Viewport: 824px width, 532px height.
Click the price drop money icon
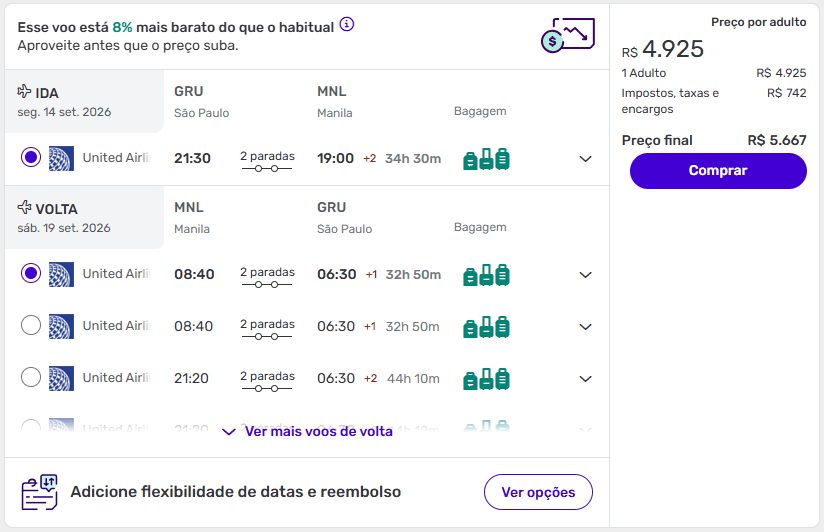pos(567,35)
